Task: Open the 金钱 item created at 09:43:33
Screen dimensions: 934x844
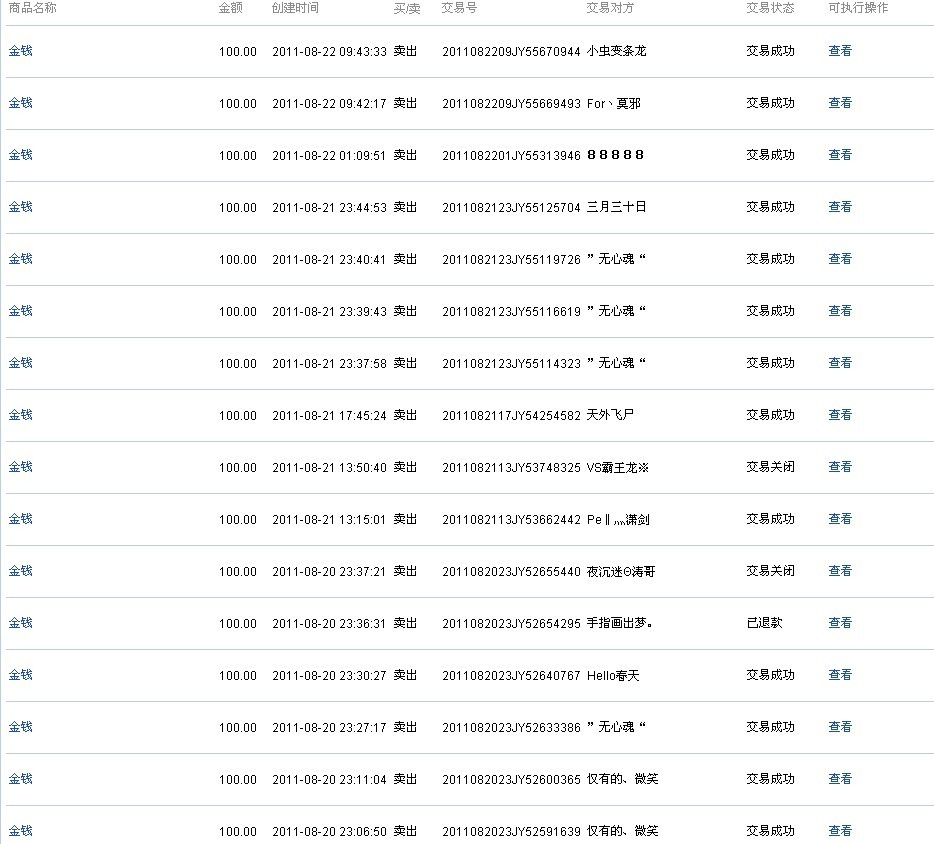Action: pyautogui.click(x=20, y=51)
